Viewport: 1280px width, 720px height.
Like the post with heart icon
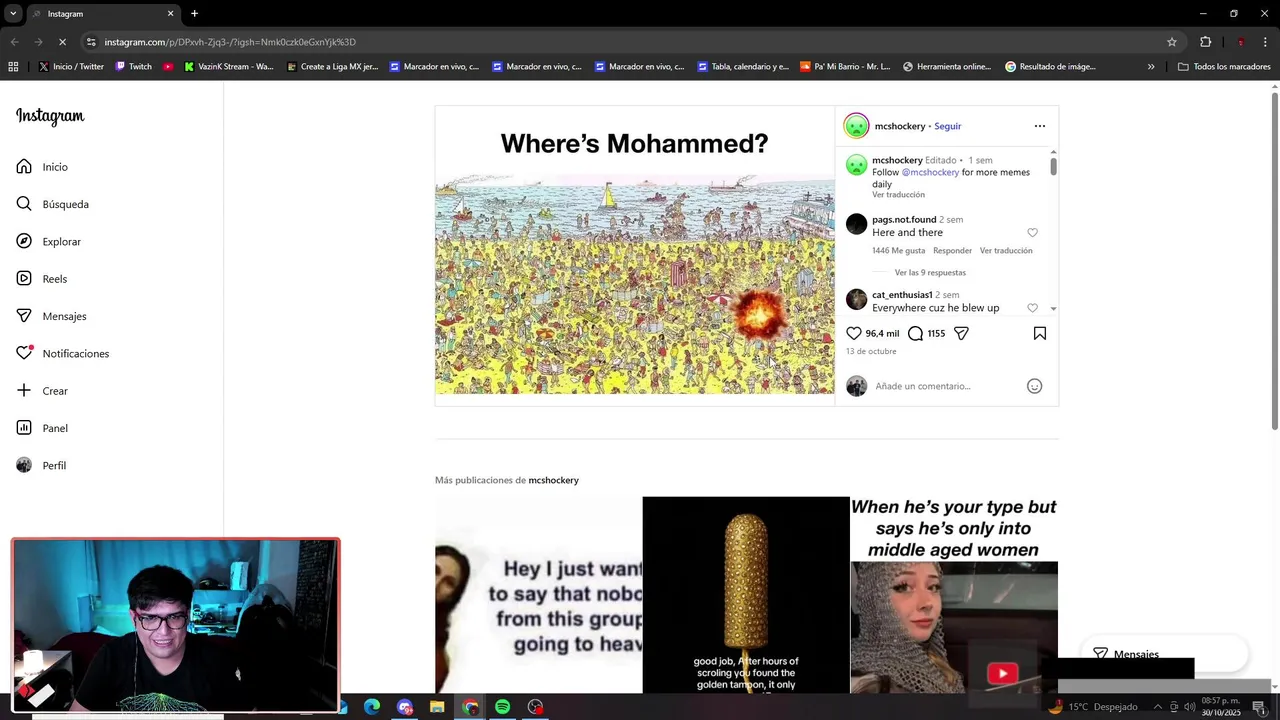(x=854, y=333)
